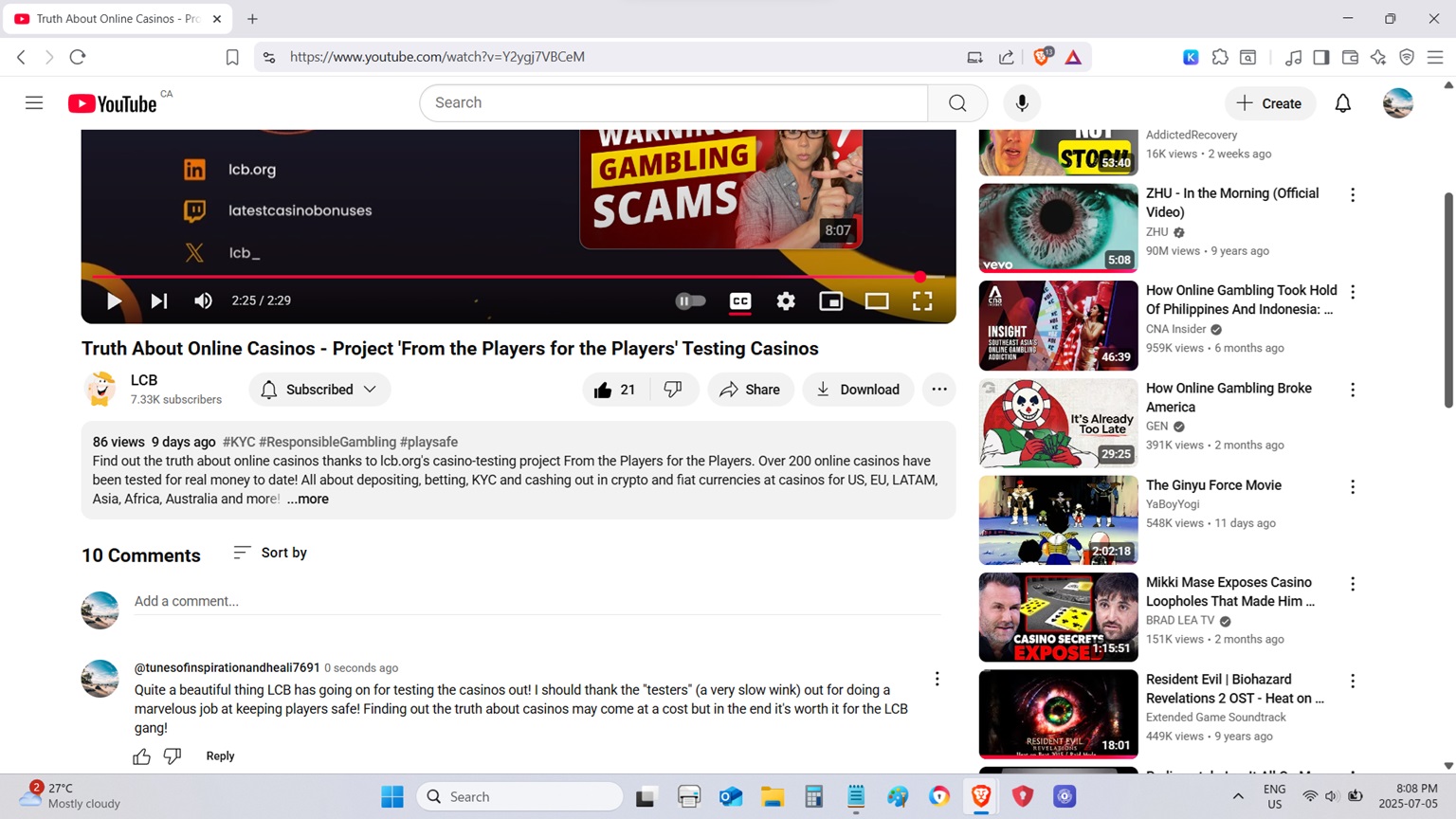Image resolution: width=1456 pixels, height=819 pixels.
Task: Start voice search with the microphone
Action: 1022,102
